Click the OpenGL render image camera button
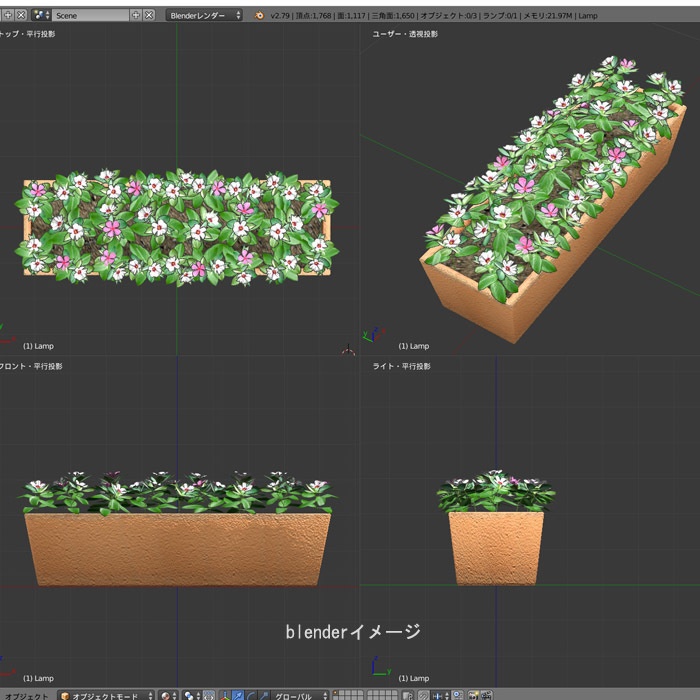 [x=473, y=695]
